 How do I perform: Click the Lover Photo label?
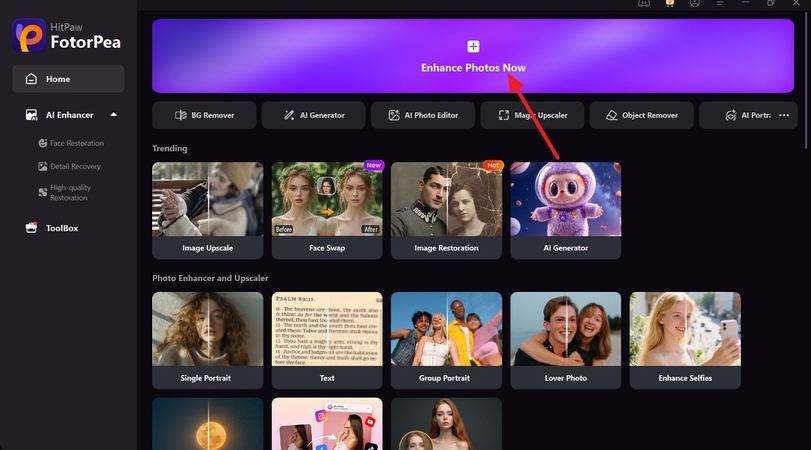point(566,378)
